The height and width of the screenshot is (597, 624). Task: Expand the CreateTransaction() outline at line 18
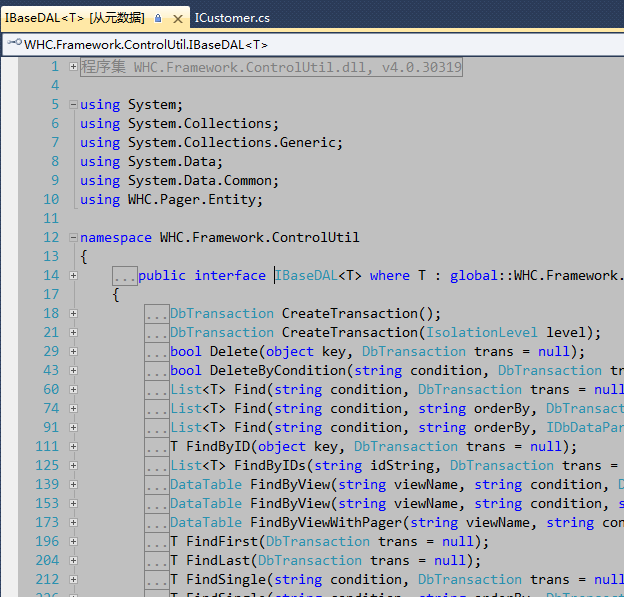point(73,314)
